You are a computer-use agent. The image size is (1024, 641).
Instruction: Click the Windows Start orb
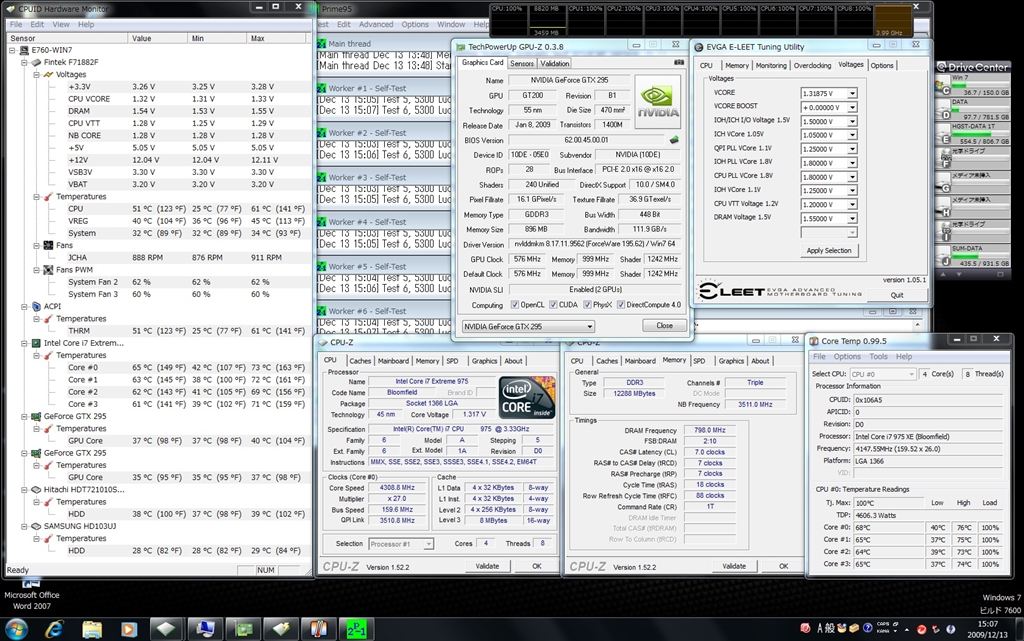tap(18, 628)
